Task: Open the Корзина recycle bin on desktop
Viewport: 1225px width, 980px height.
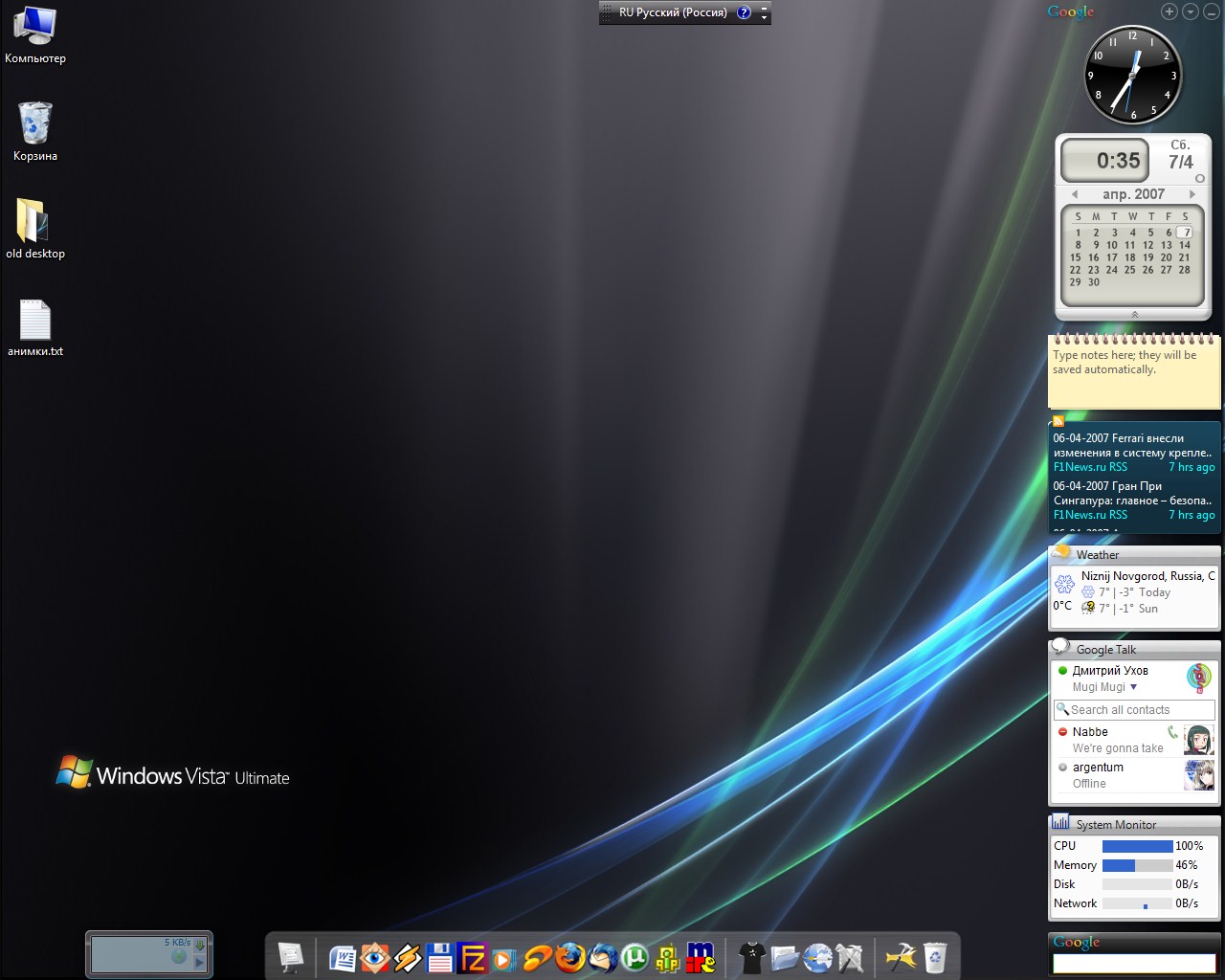Action: tap(35, 131)
